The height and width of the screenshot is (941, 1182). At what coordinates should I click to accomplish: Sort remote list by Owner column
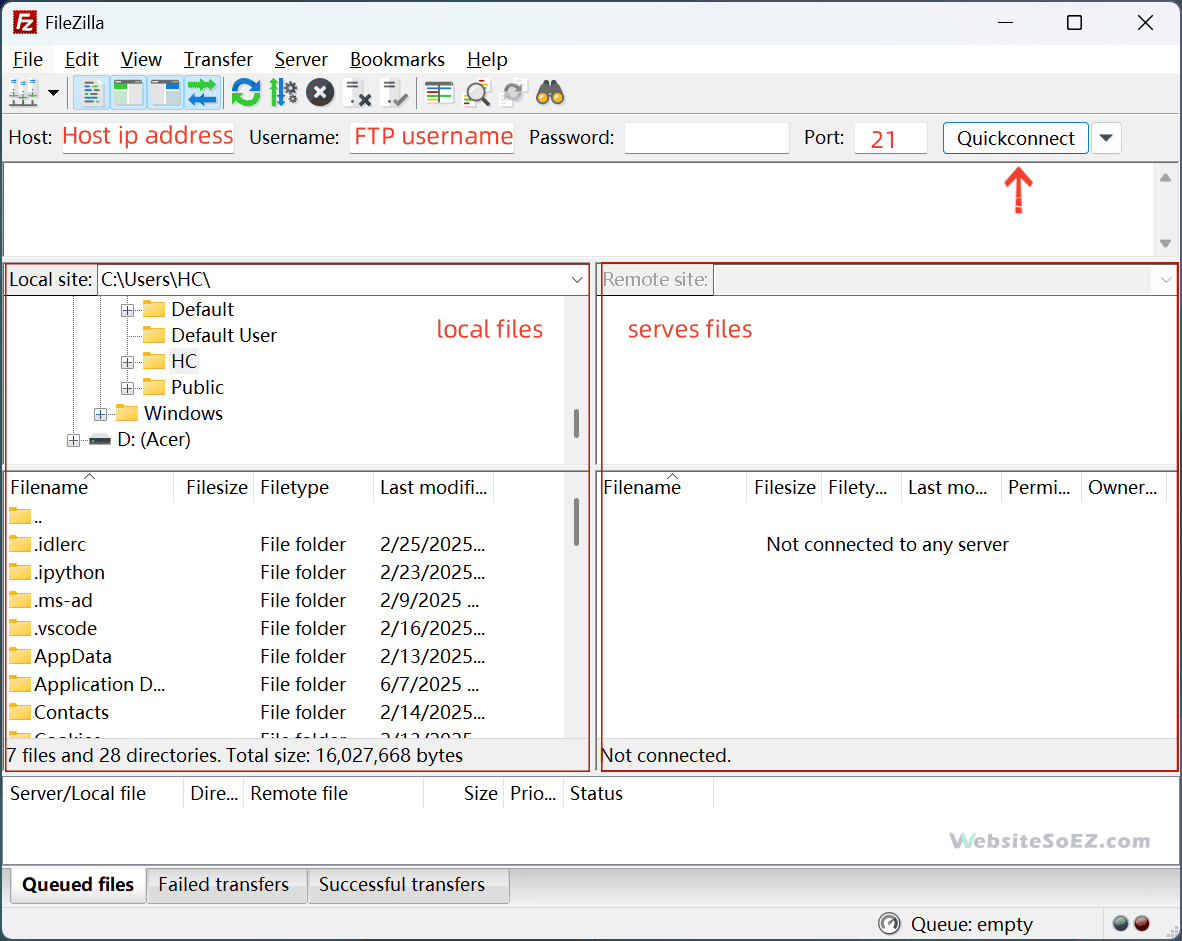(1124, 488)
